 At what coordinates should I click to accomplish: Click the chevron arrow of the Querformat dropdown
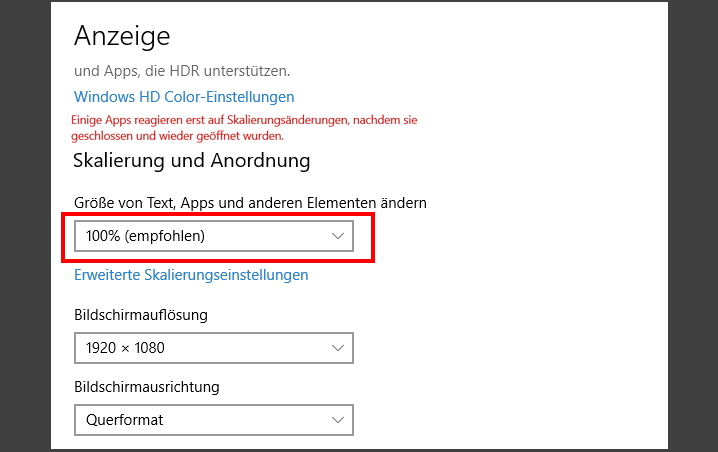[337, 420]
